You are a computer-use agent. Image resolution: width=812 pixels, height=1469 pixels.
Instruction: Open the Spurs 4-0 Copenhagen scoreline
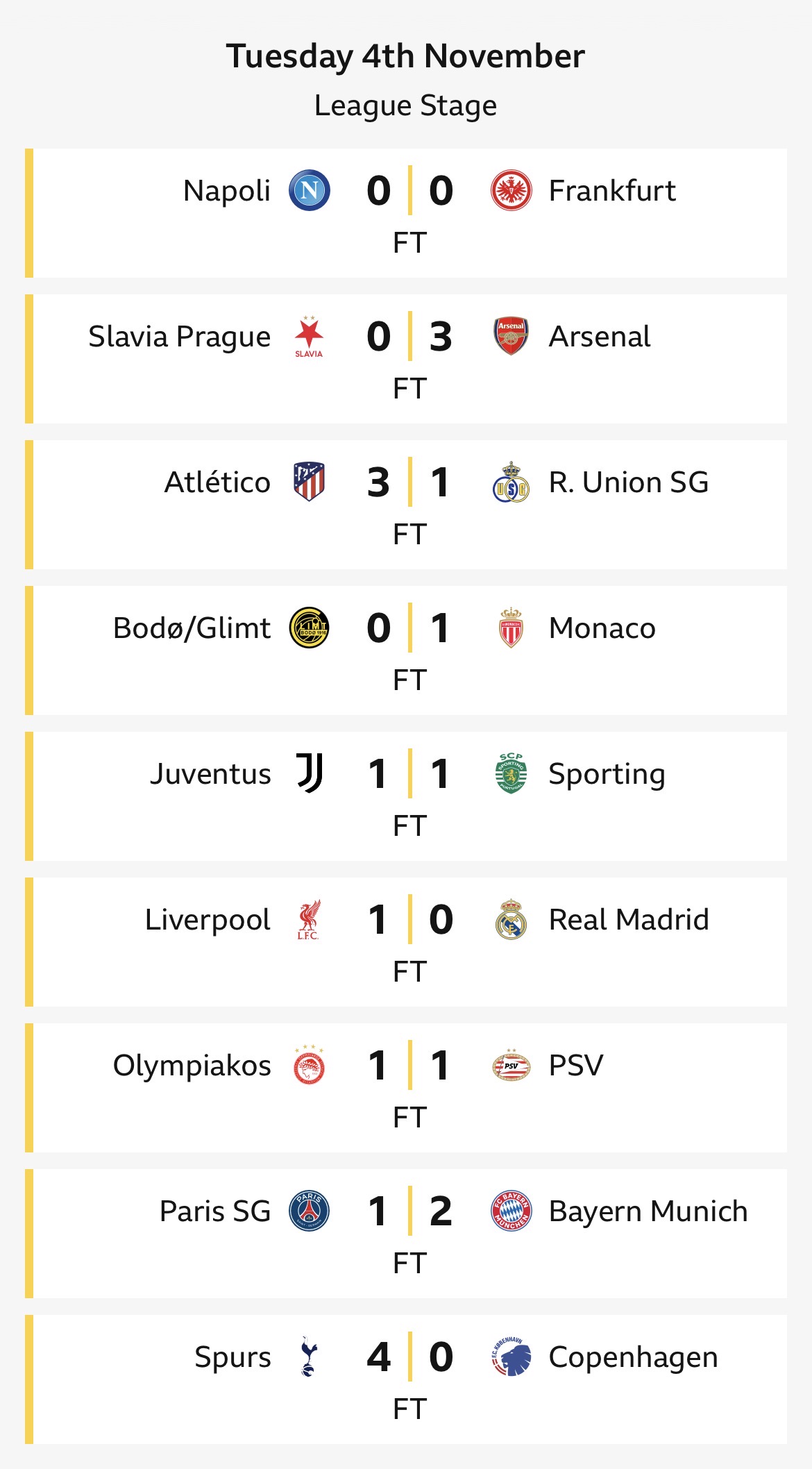coord(409,1357)
